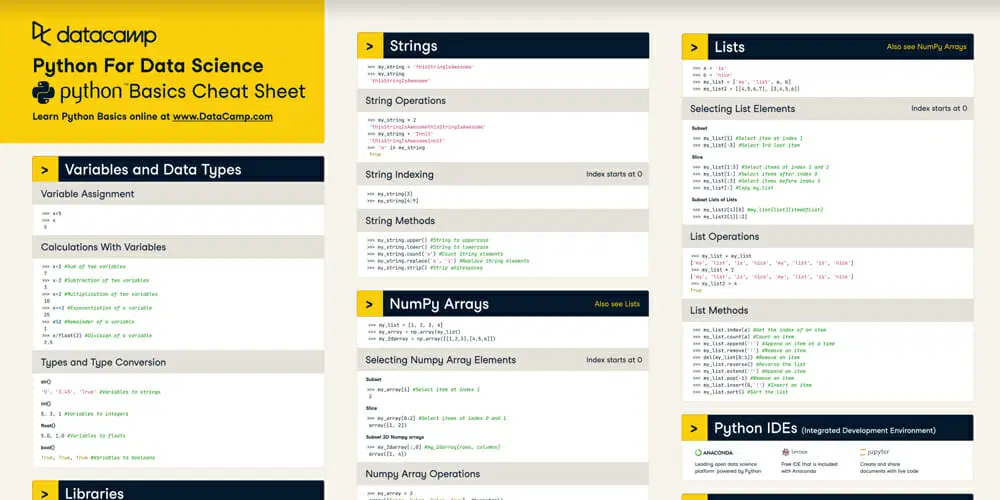1000x500 pixels.
Task: Click the Python snake logo
Action: coord(43,92)
